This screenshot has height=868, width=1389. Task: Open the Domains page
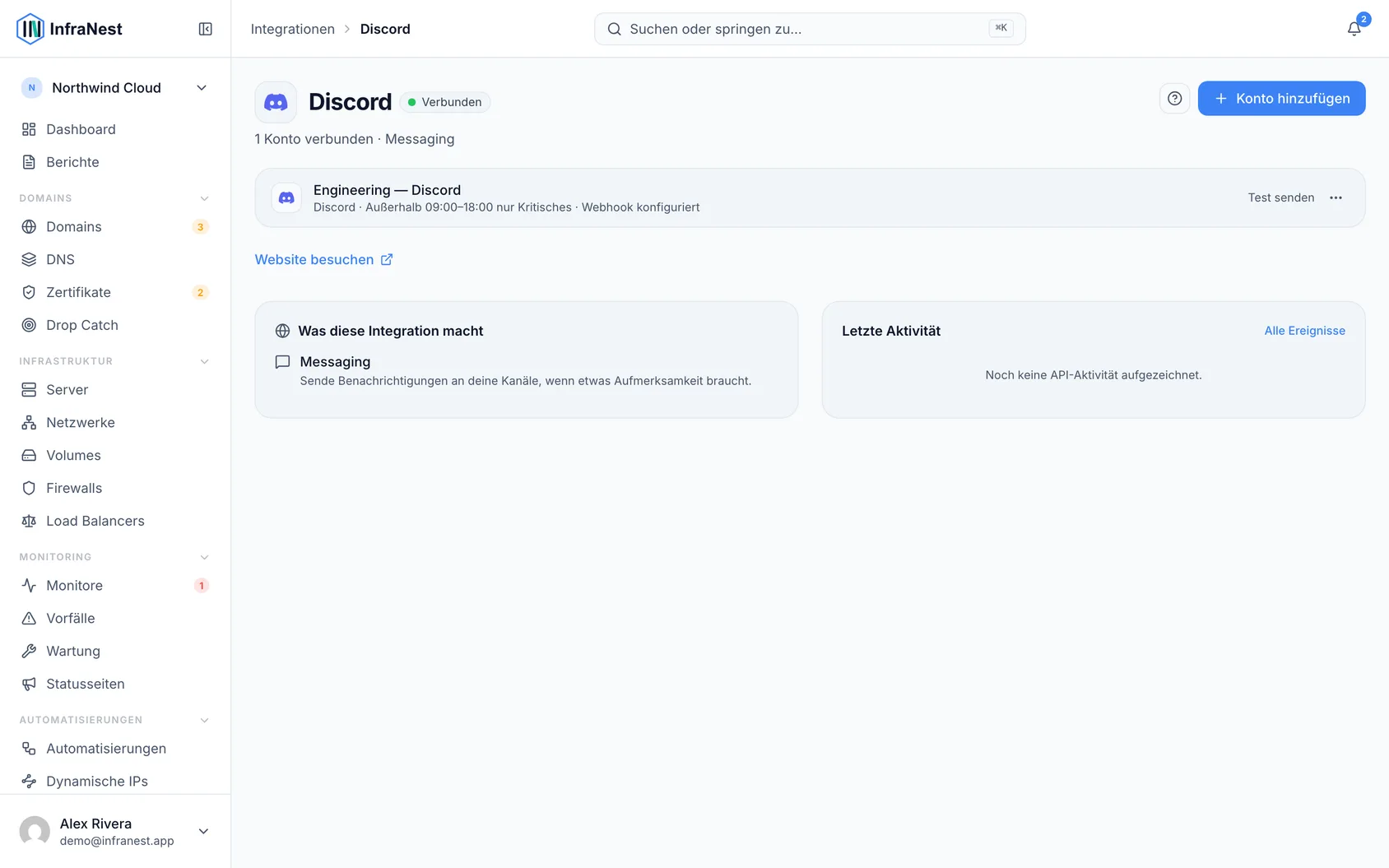[x=115, y=226]
